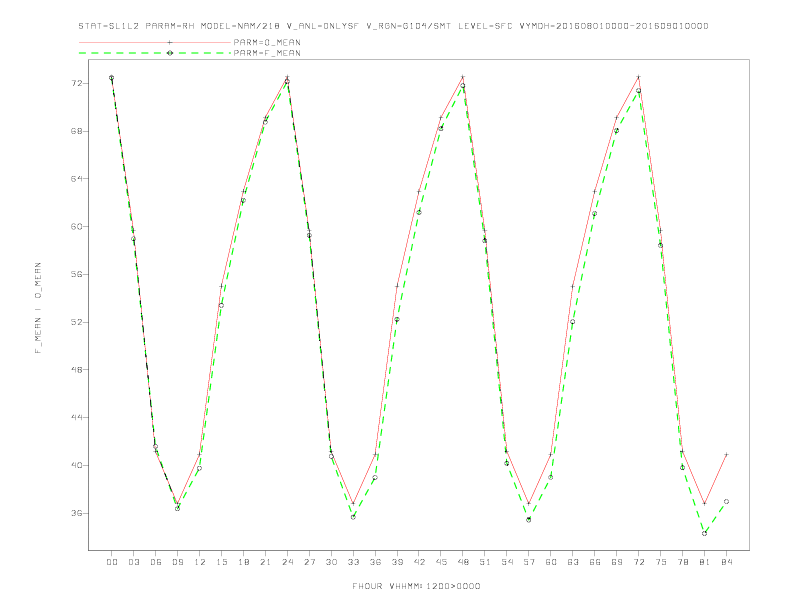Click x-axis tick label 00

tap(112, 562)
